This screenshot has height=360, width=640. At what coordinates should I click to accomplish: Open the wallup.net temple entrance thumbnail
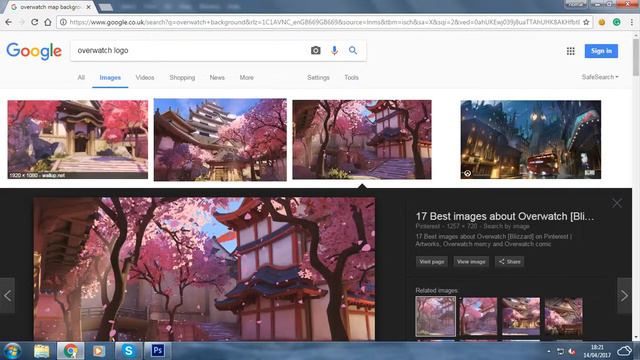click(x=78, y=139)
